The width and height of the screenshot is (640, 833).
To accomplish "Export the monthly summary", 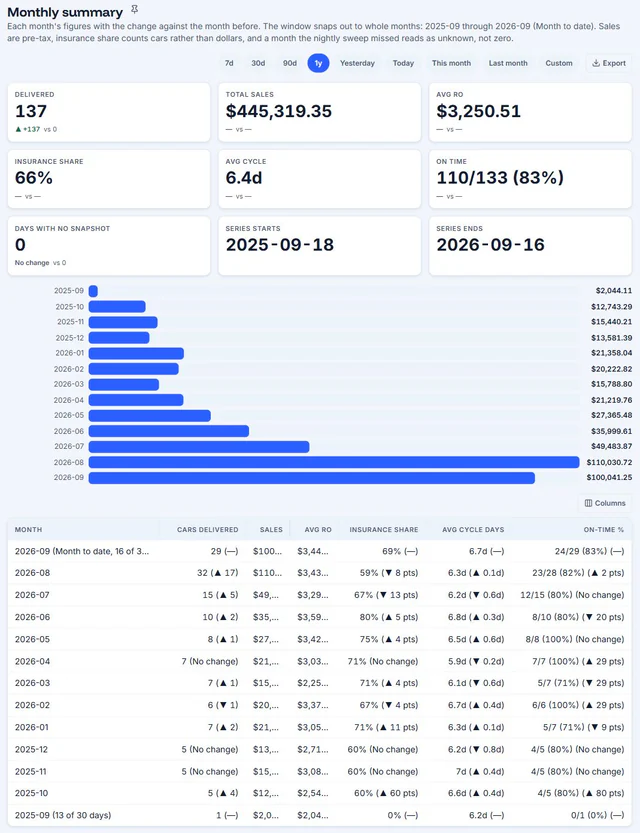I will [609, 63].
